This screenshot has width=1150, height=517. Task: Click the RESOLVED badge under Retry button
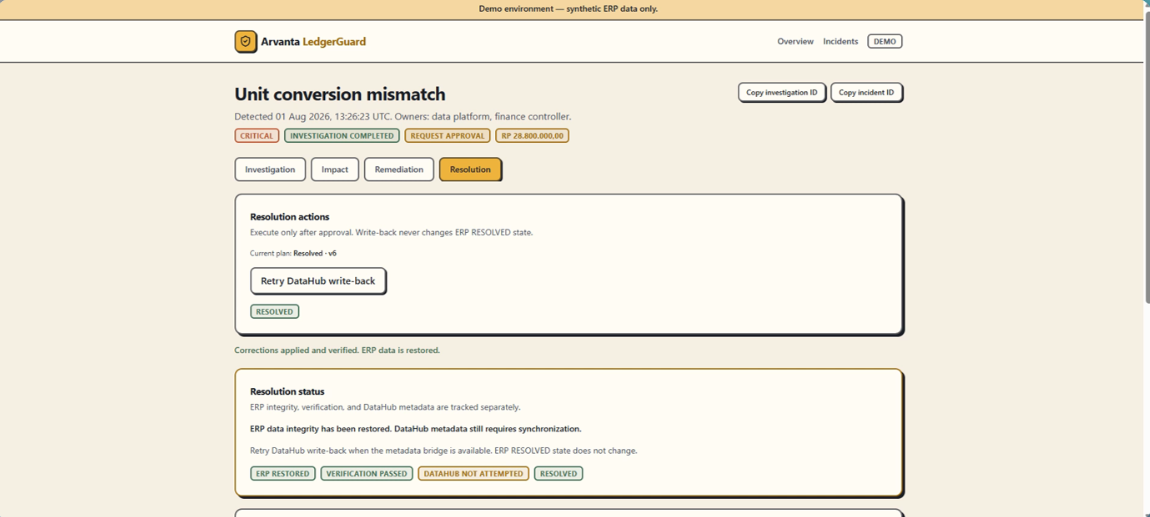click(274, 312)
